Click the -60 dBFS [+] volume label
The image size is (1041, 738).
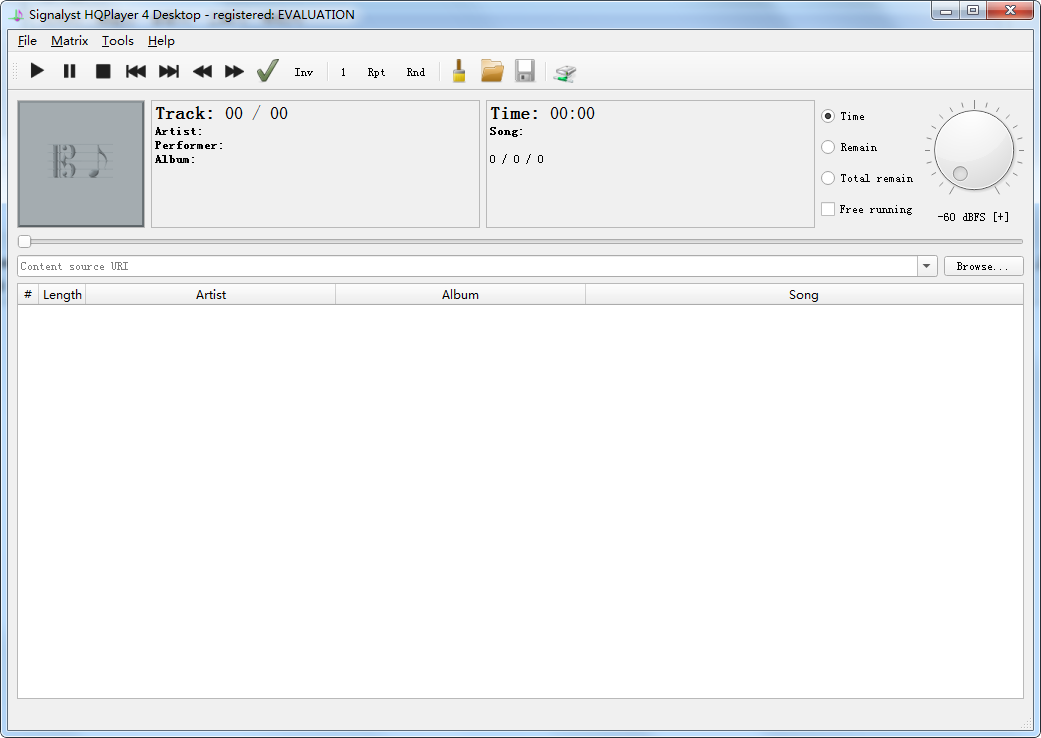(973, 217)
